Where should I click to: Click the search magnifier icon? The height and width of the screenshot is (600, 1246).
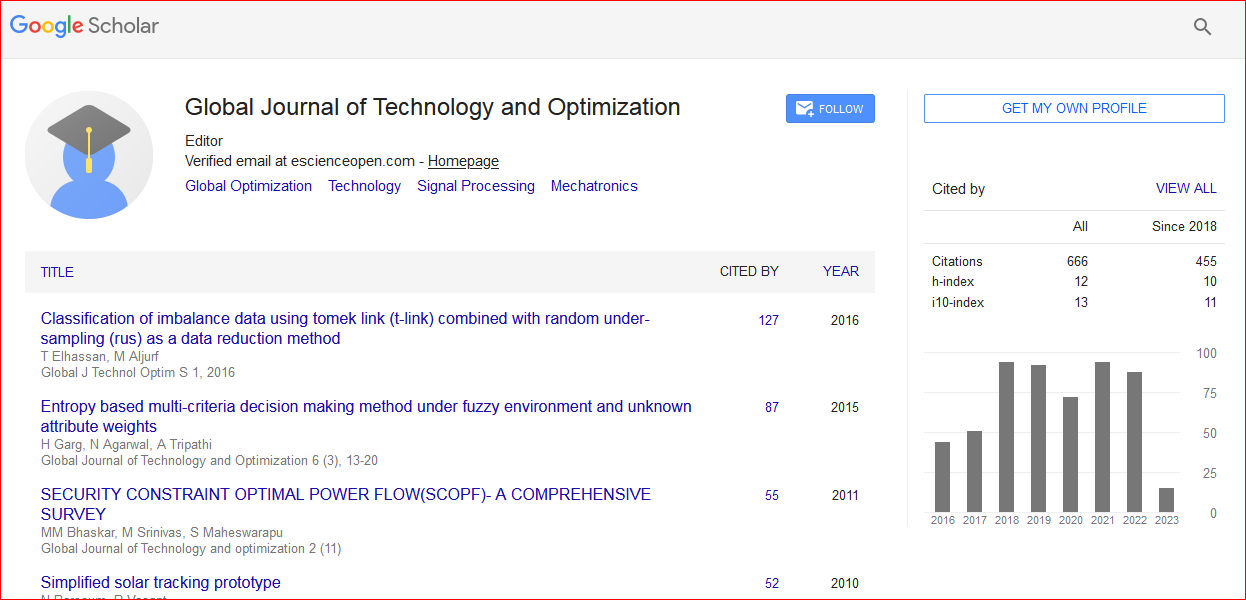coord(1202,27)
